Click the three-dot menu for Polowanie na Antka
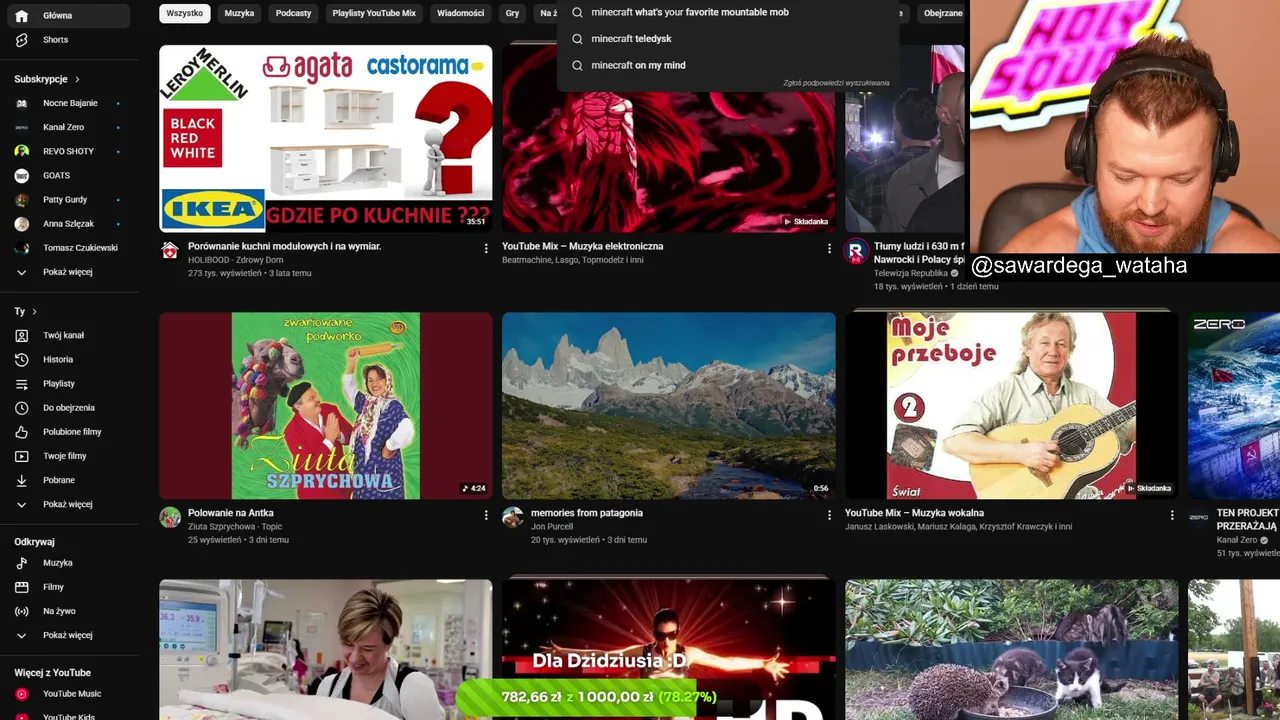 (486, 515)
